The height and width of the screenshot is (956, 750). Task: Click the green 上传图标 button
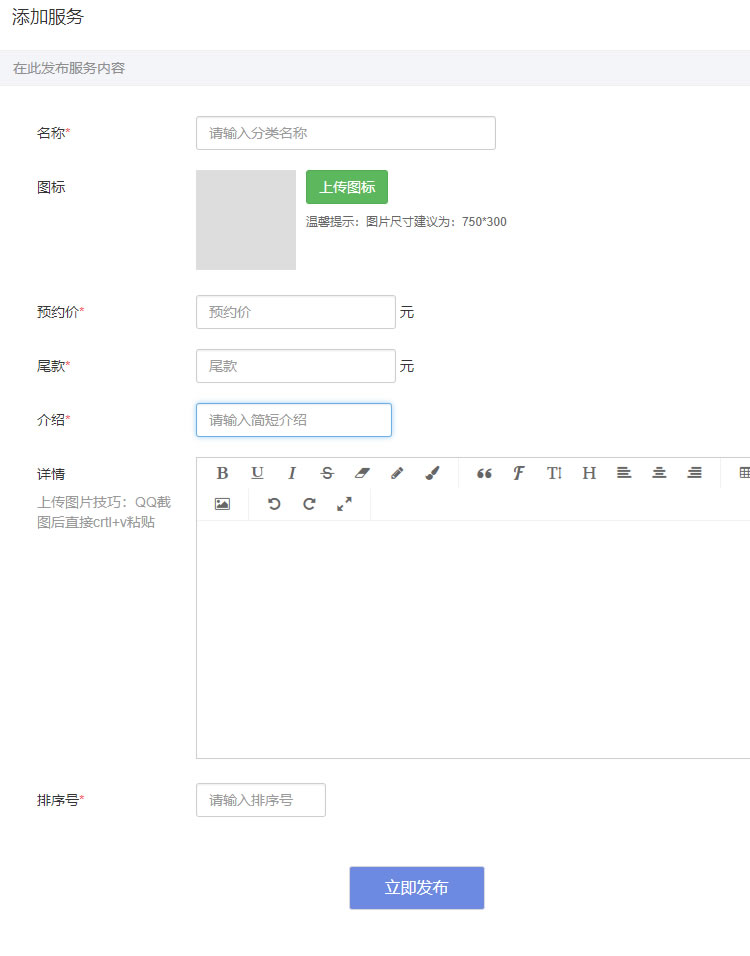coord(346,187)
